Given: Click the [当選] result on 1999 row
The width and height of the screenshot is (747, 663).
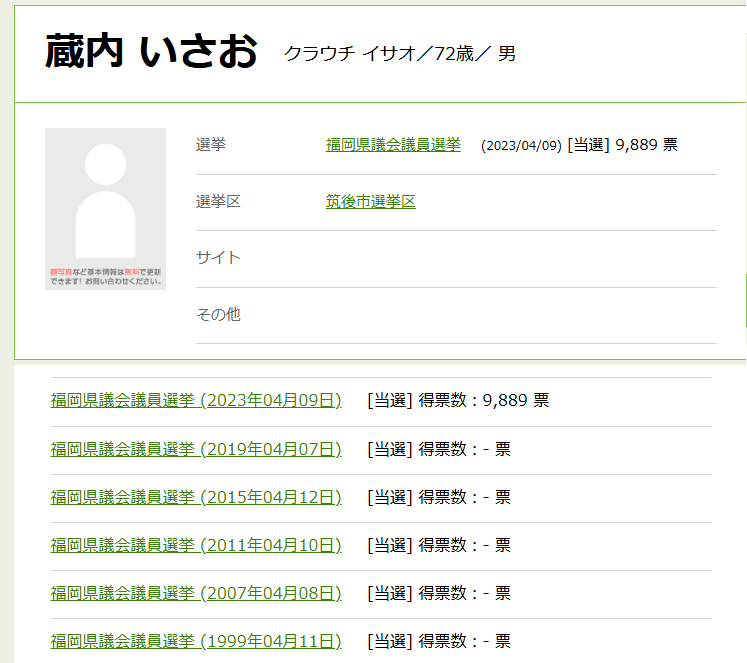Looking at the screenshot, I should pos(390,642).
